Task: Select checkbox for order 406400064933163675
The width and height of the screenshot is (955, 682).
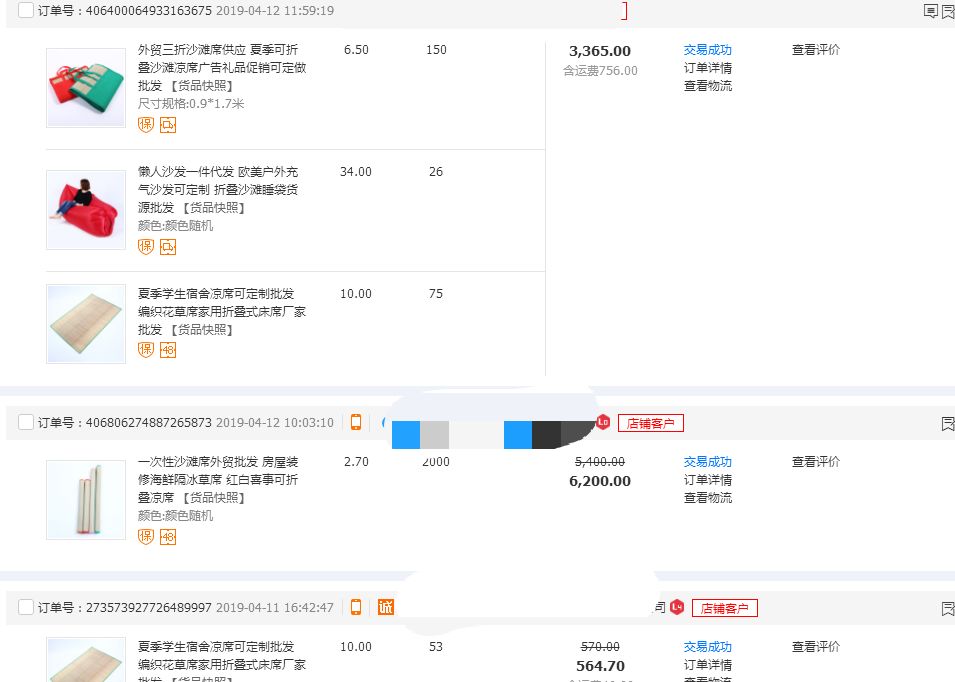Action: tap(26, 11)
